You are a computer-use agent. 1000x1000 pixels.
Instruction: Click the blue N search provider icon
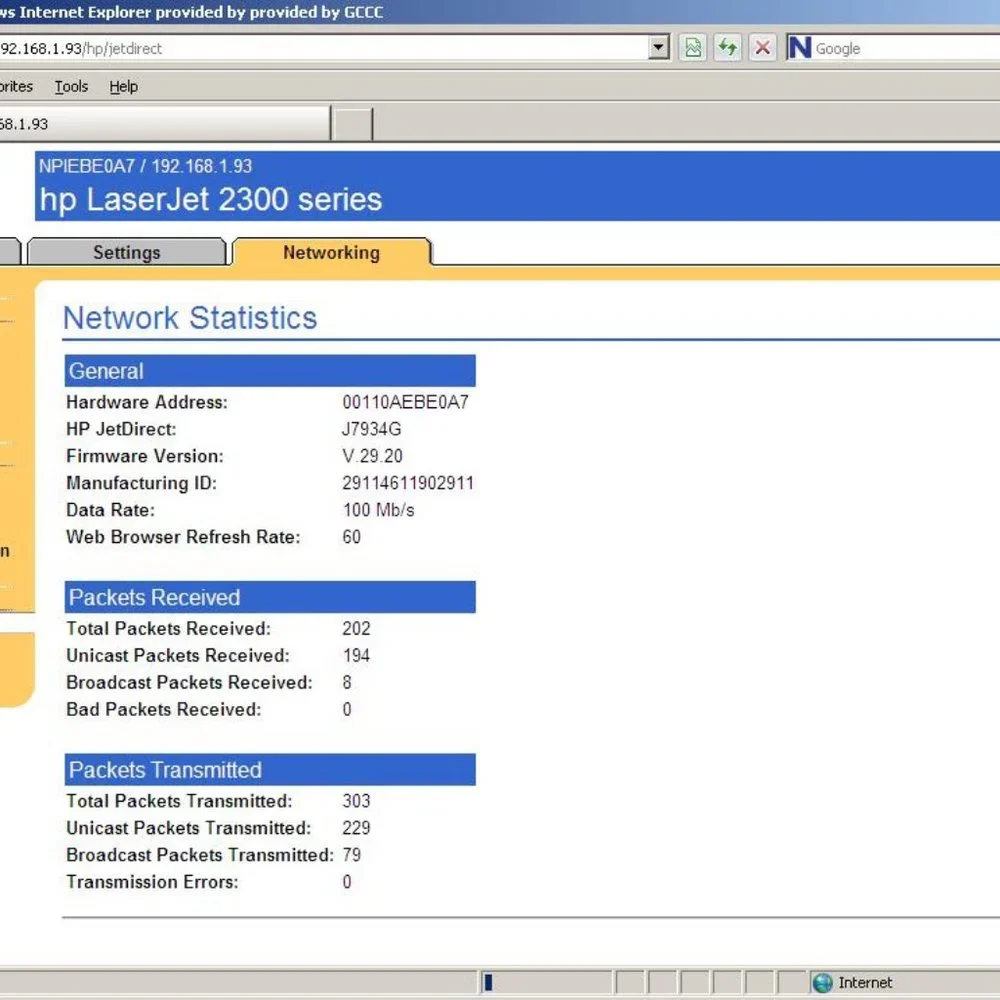[799, 48]
